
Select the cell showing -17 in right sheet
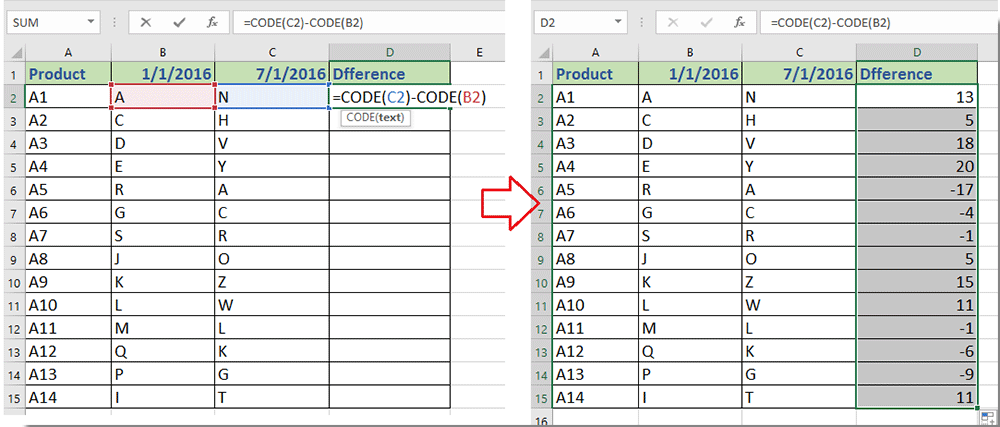pos(917,187)
